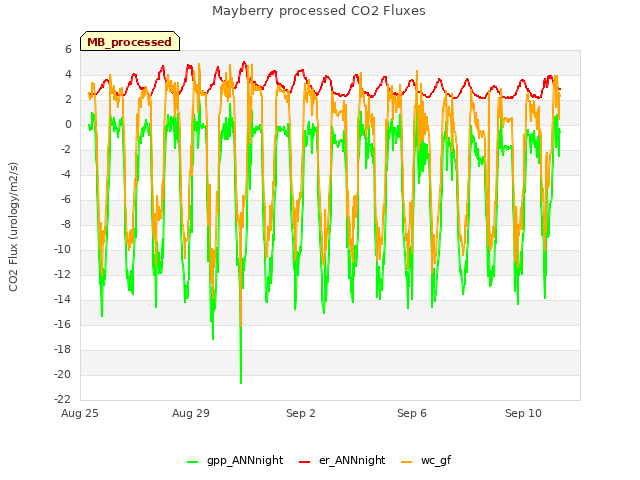640x480 pixels.
Task: Click the CO2 Flux y-axis title
Action: [x=13, y=227]
